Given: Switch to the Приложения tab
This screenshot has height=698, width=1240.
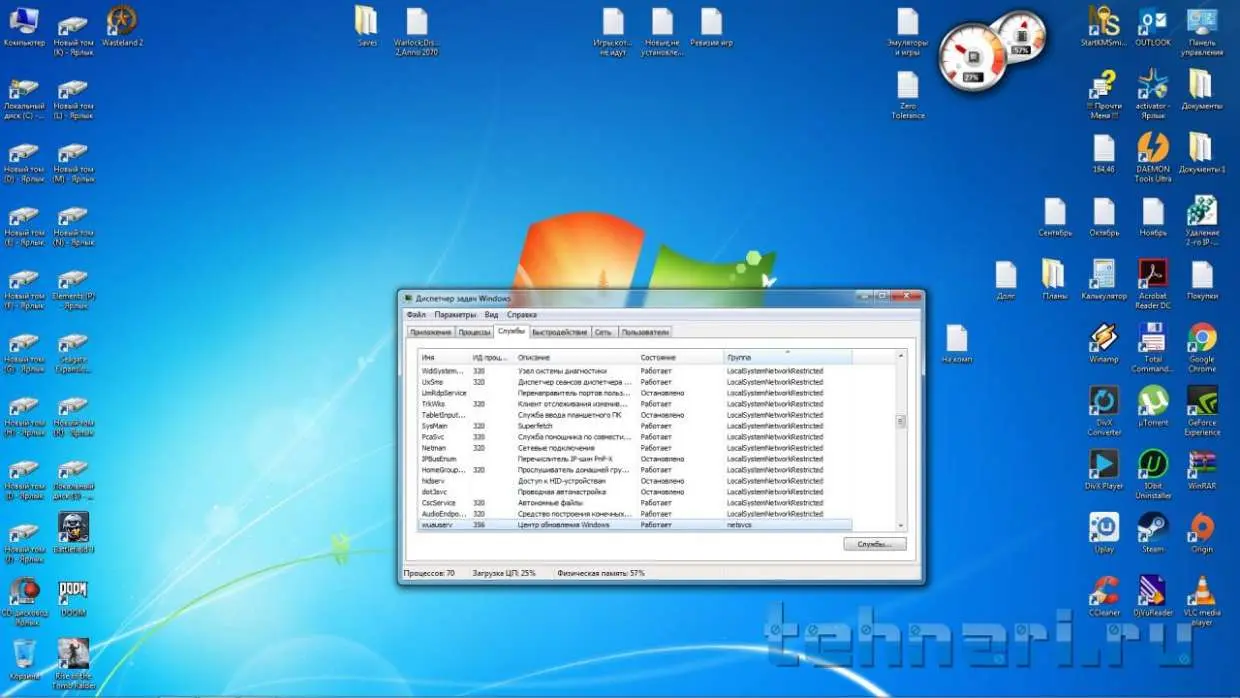Looking at the screenshot, I should pos(431,332).
